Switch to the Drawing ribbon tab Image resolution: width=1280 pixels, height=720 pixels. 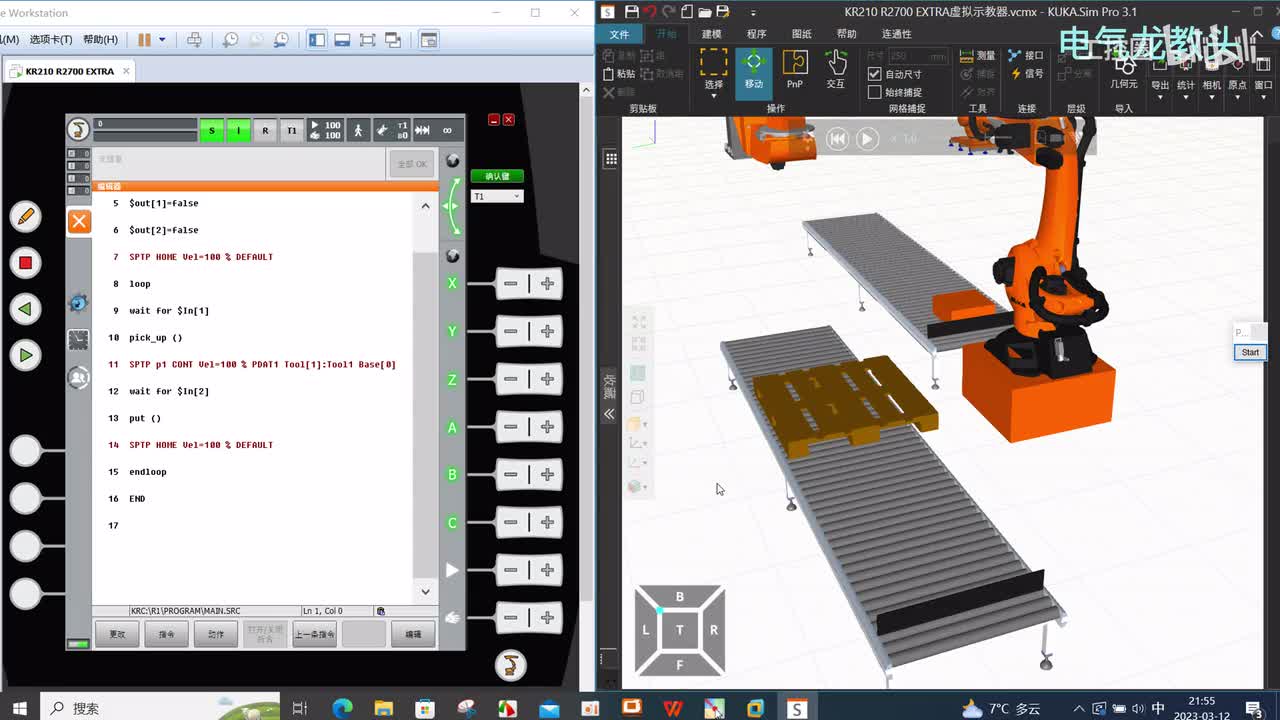coord(801,34)
